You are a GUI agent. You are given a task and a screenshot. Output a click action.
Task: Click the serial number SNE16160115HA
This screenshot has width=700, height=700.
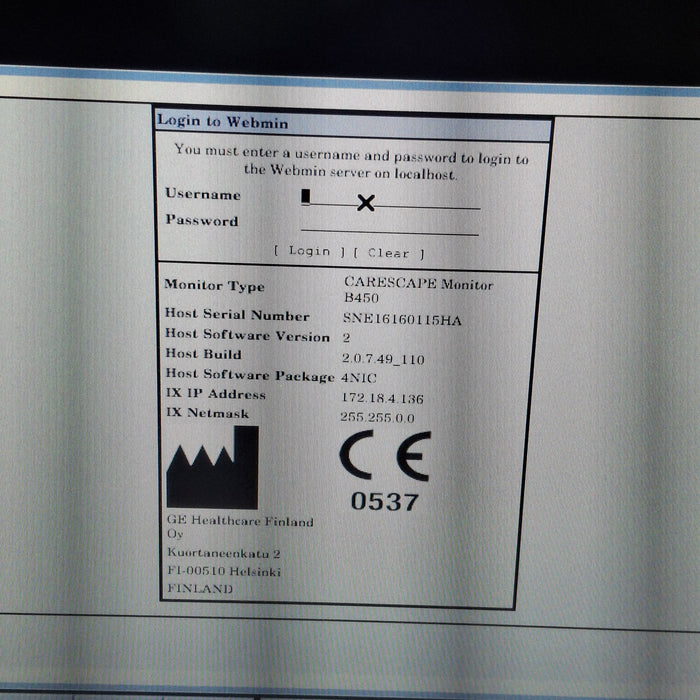point(402,319)
